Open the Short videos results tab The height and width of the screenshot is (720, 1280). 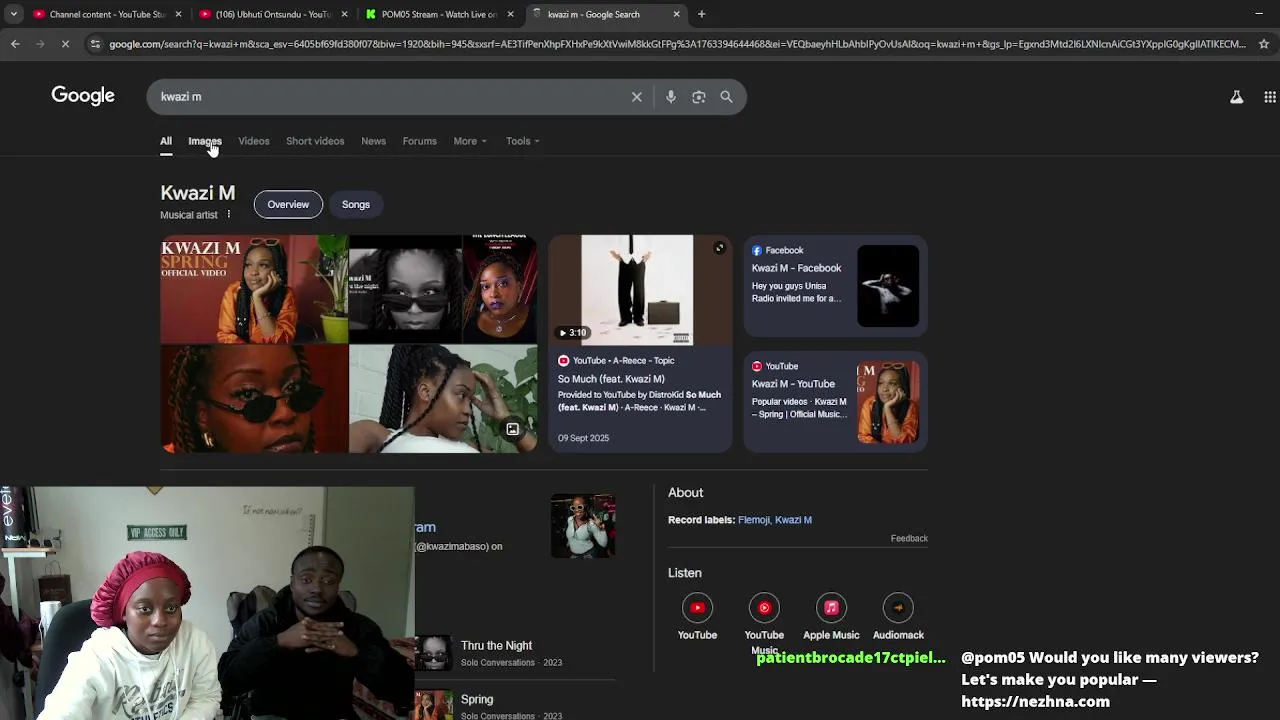[x=315, y=141]
